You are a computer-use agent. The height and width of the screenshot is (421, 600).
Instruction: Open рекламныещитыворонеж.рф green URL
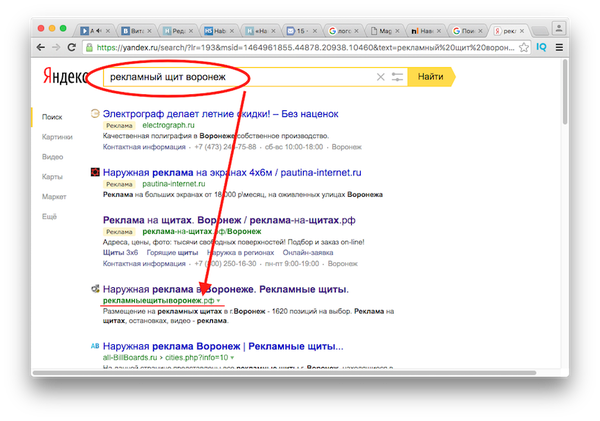[158, 301]
